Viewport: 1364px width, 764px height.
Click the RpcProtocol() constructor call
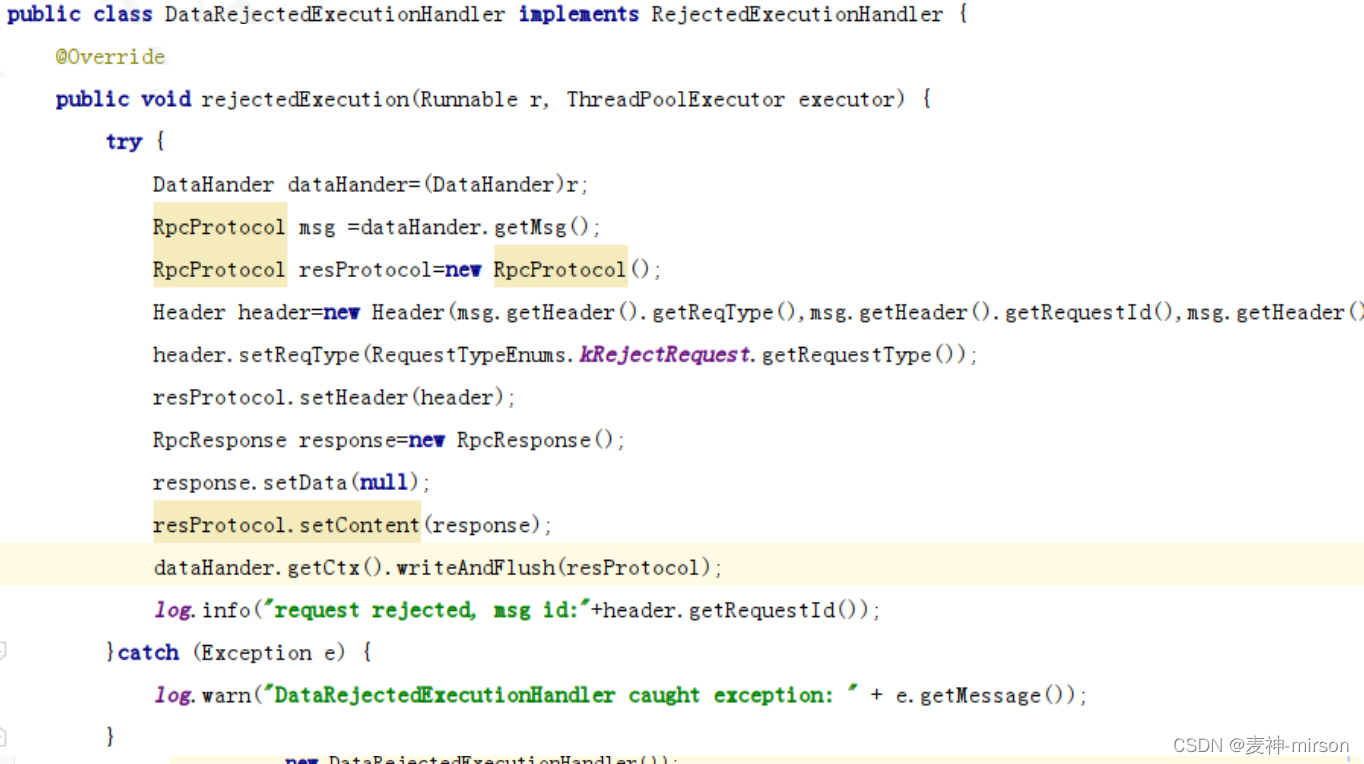click(572, 270)
